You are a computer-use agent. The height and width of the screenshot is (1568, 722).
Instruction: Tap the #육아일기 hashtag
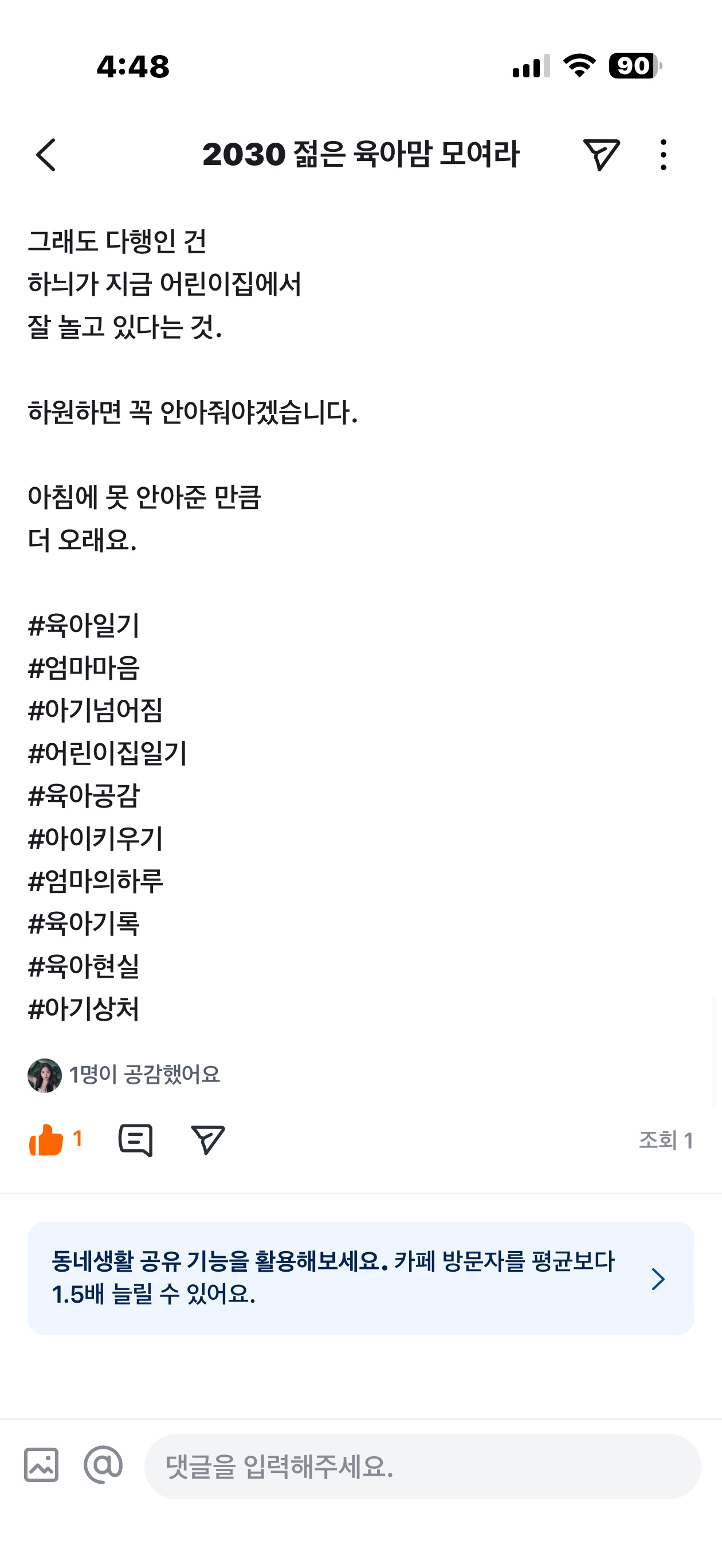[84, 626]
